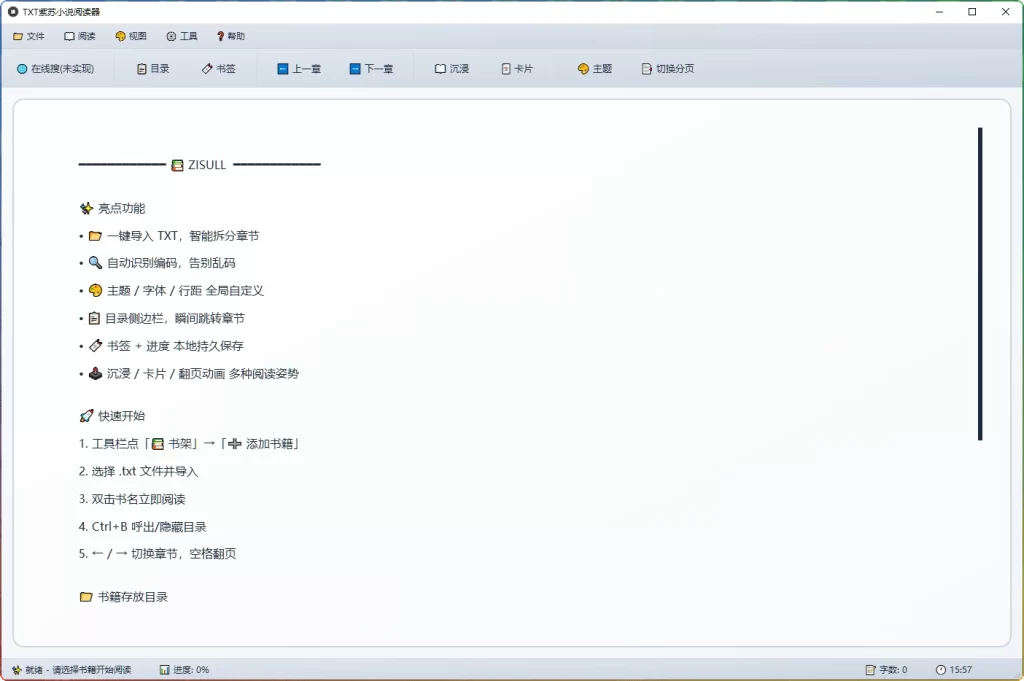
Task: Go to 上一章 (previous chapter)
Action: point(299,68)
